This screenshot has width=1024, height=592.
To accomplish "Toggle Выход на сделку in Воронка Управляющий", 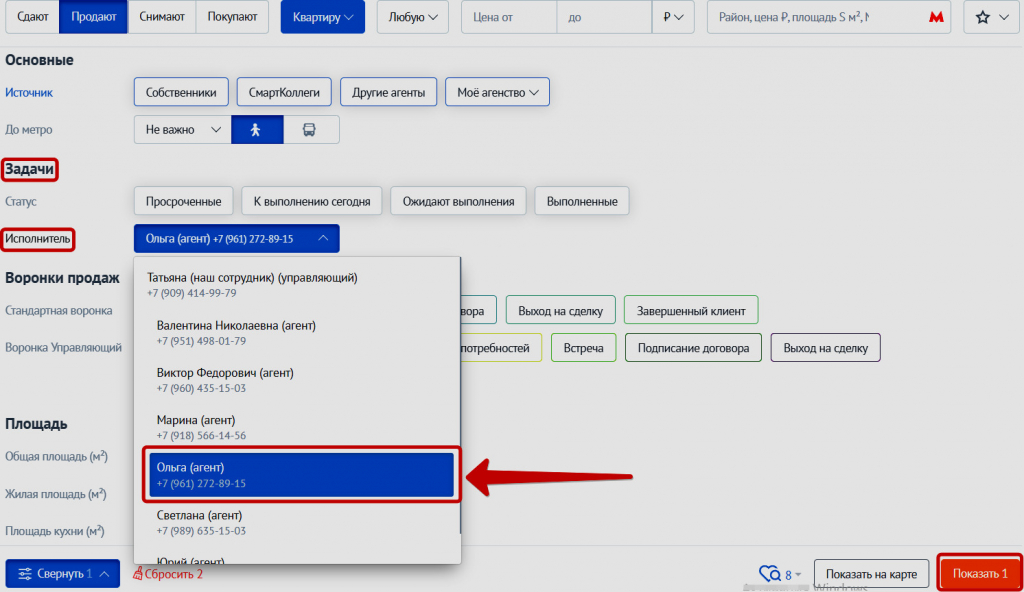I will (825, 348).
